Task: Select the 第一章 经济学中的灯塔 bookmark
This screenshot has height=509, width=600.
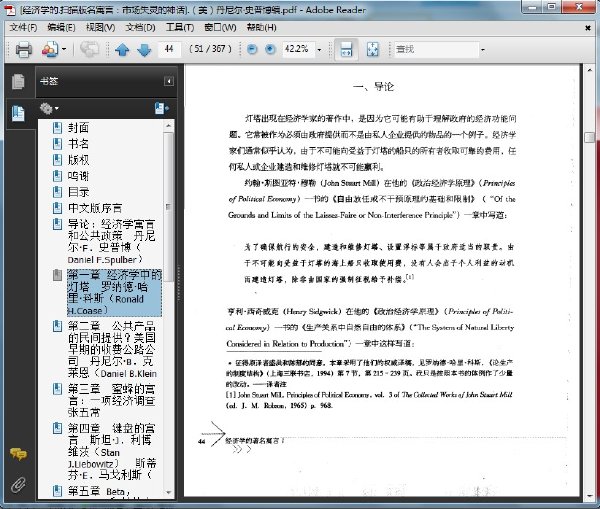Action: [x=114, y=293]
